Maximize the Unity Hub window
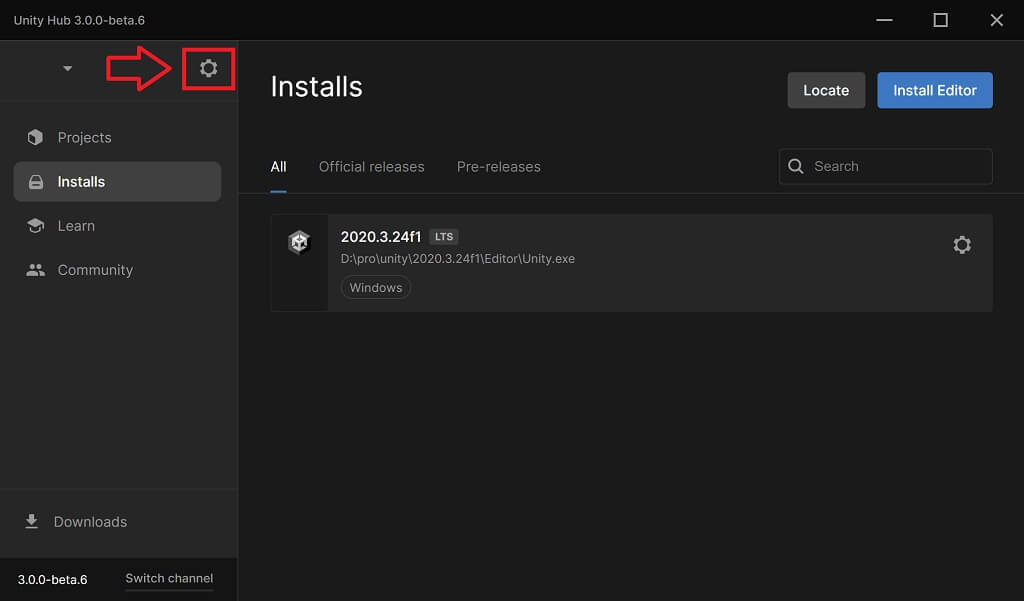This screenshot has width=1024, height=601. pos(940,20)
